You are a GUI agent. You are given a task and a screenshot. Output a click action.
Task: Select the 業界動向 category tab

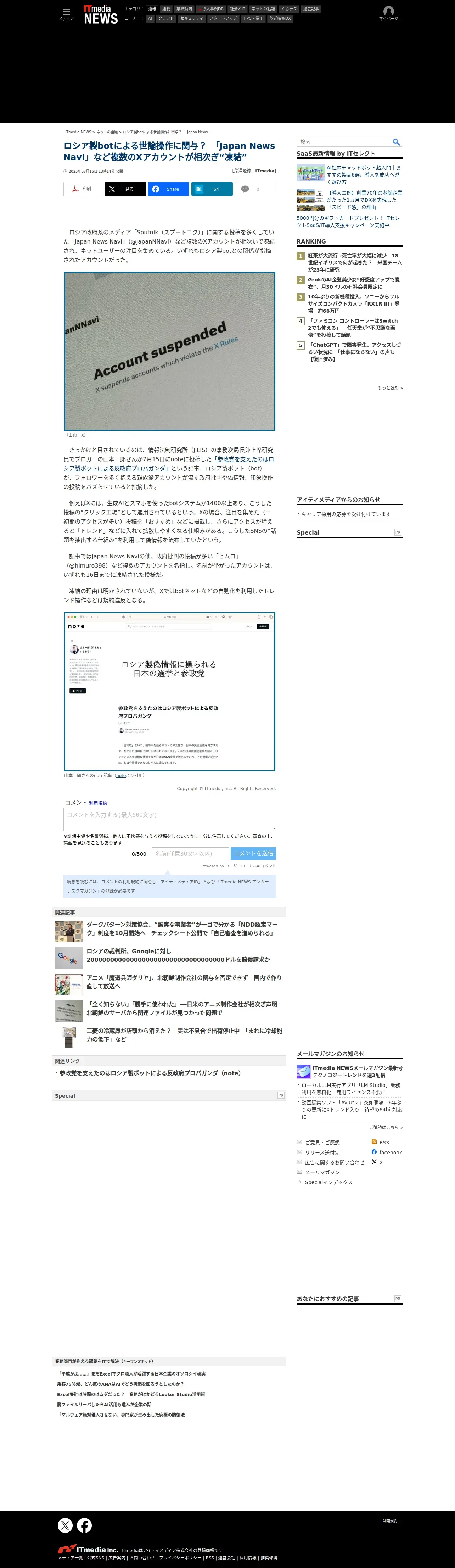coord(184,9)
